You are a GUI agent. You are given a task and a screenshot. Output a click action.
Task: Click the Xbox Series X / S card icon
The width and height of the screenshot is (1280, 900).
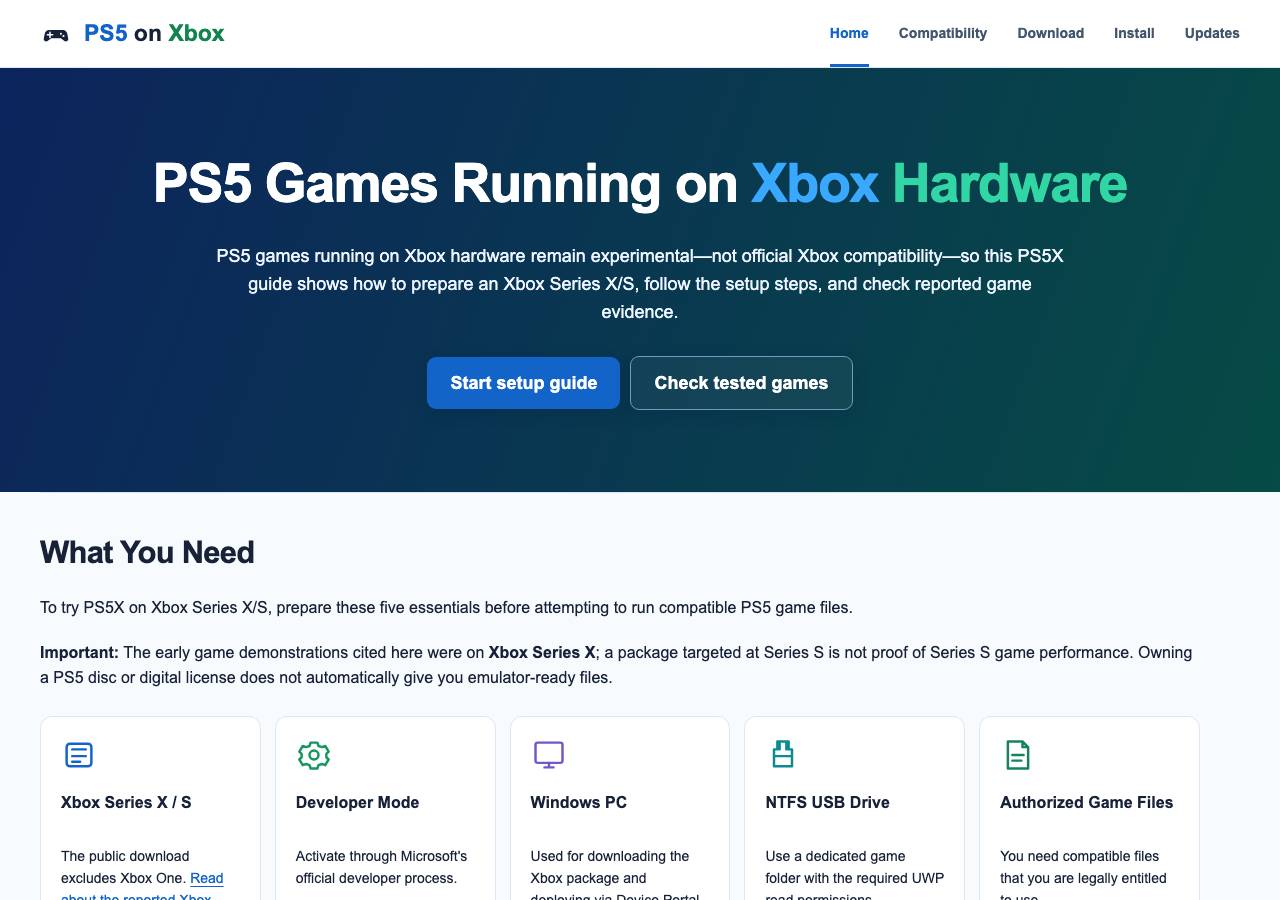coord(79,755)
